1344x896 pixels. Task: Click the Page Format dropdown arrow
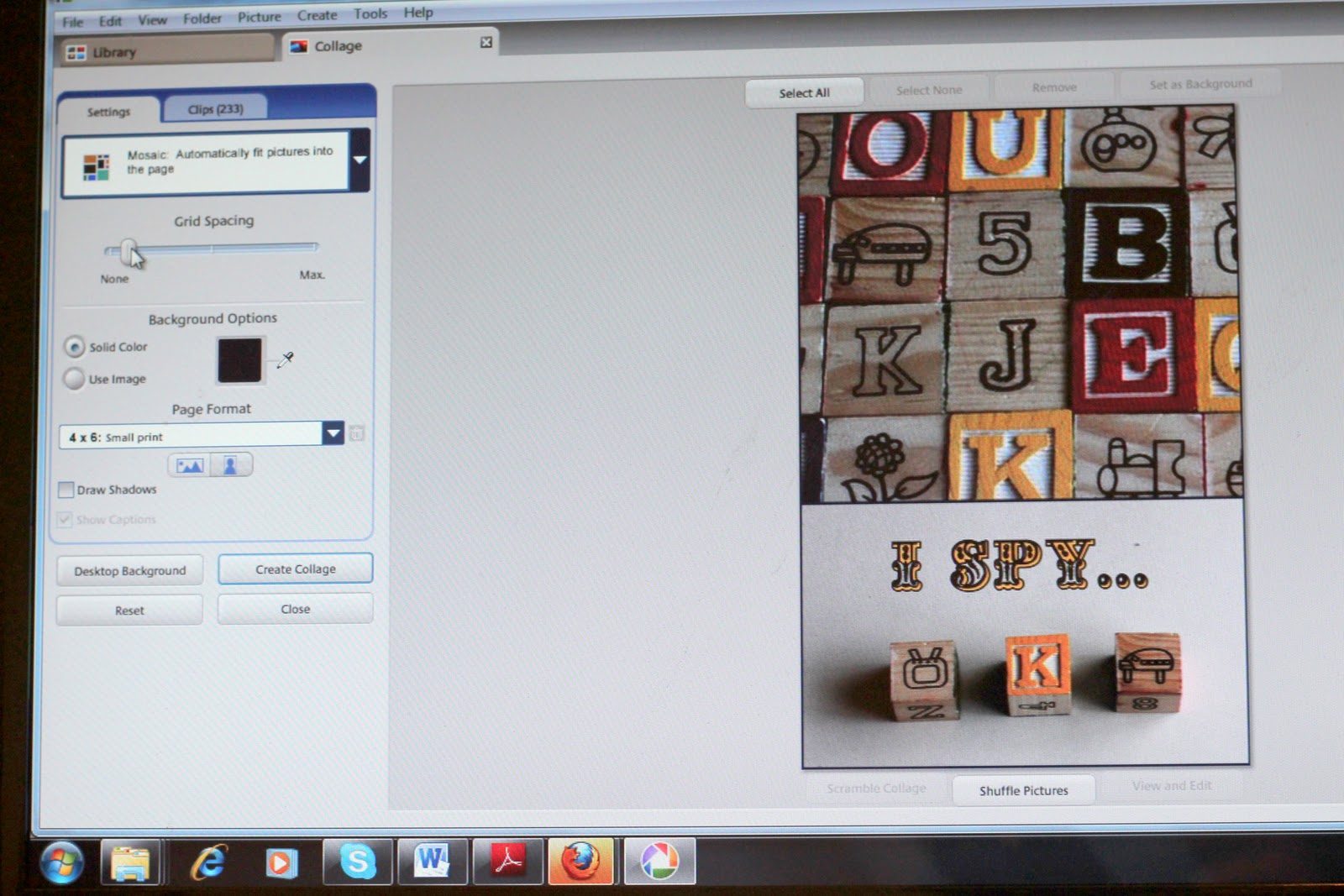tap(333, 433)
